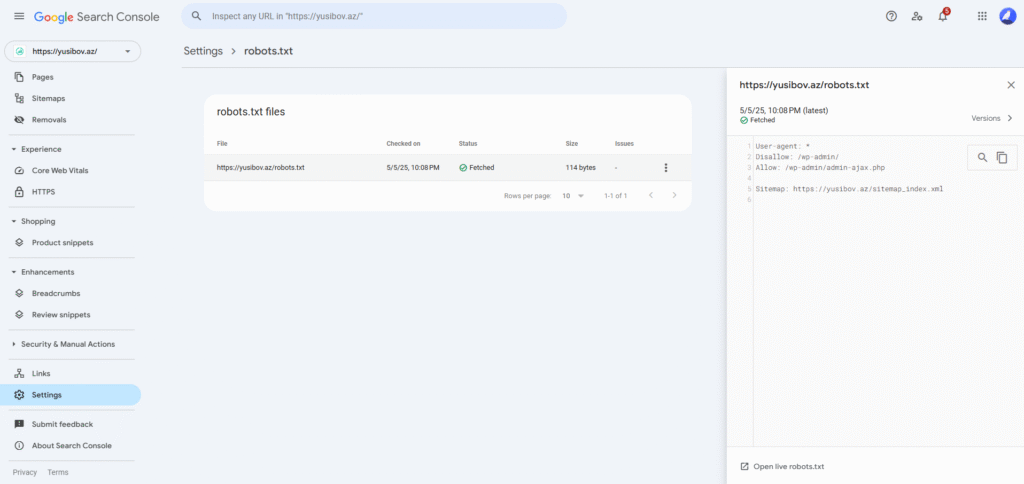Click the Pages icon in sidebar
This screenshot has height=484, width=1024.
(x=19, y=77)
